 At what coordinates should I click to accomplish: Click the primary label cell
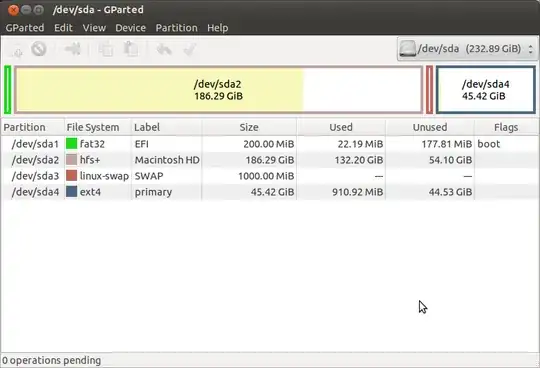(153, 192)
